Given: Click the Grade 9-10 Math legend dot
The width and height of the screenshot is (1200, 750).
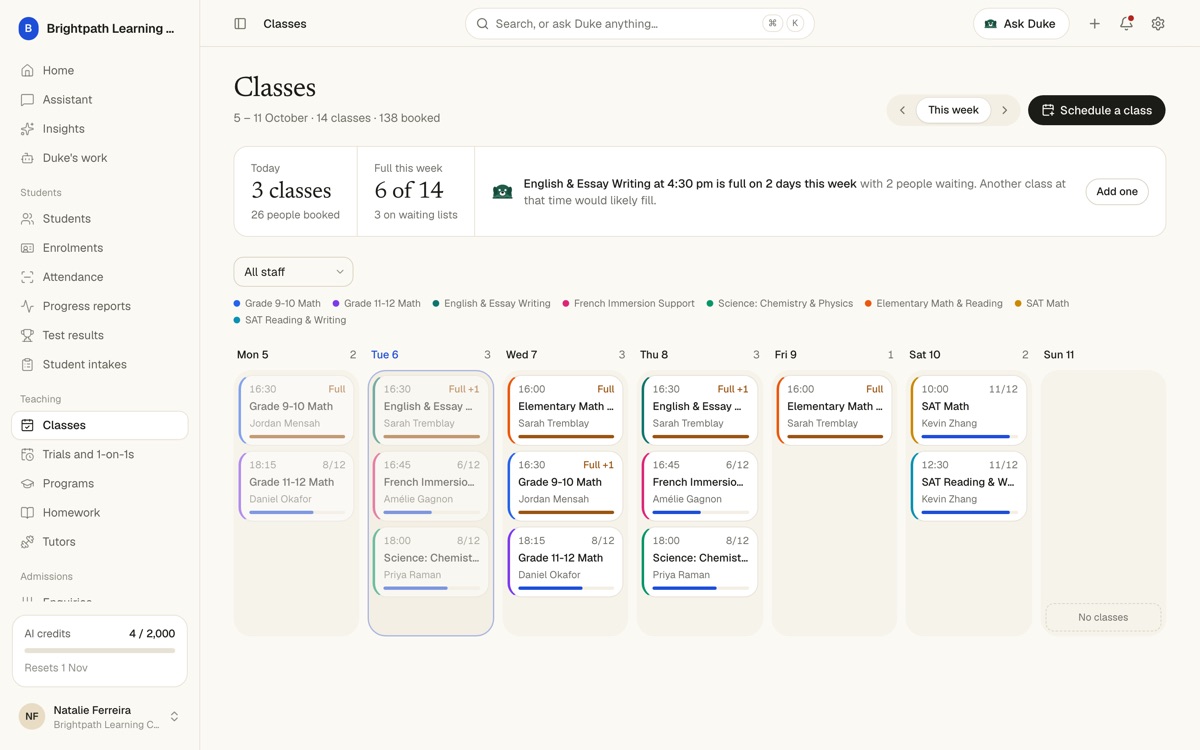Looking at the screenshot, I should (237, 303).
